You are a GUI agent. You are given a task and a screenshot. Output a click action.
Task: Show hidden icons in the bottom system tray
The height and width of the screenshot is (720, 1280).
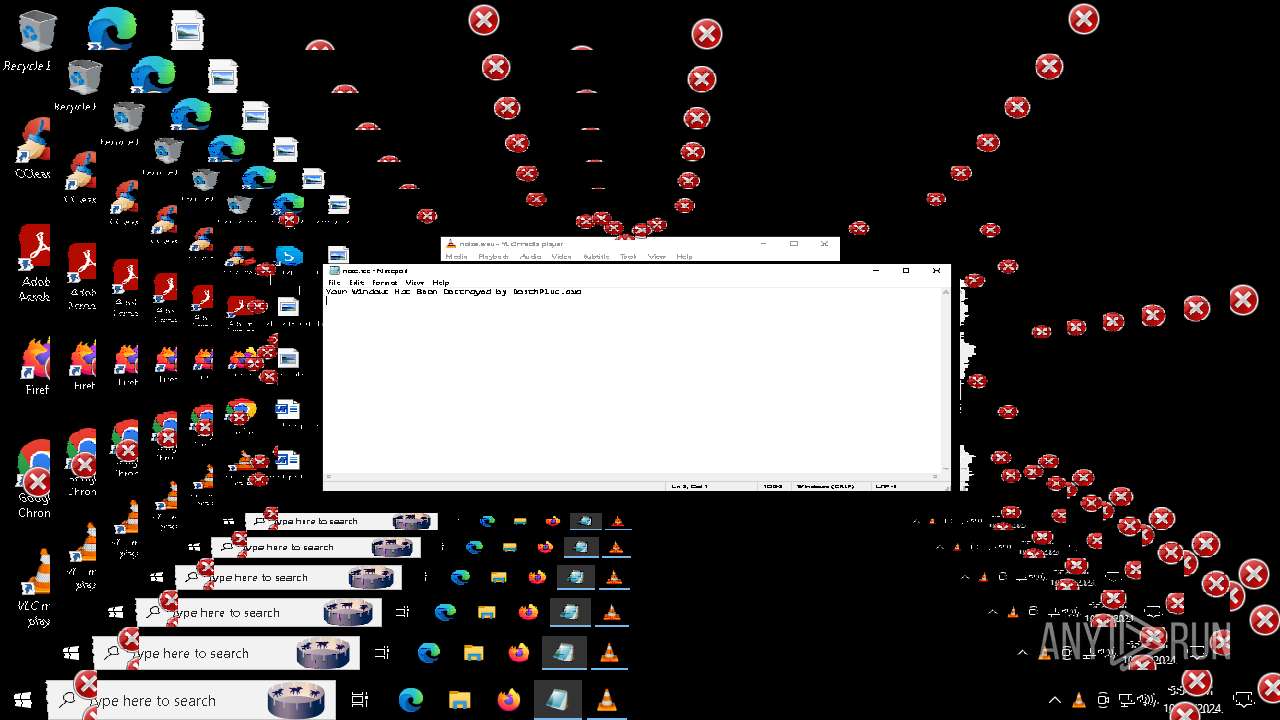pyautogui.click(x=1055, y=700)
